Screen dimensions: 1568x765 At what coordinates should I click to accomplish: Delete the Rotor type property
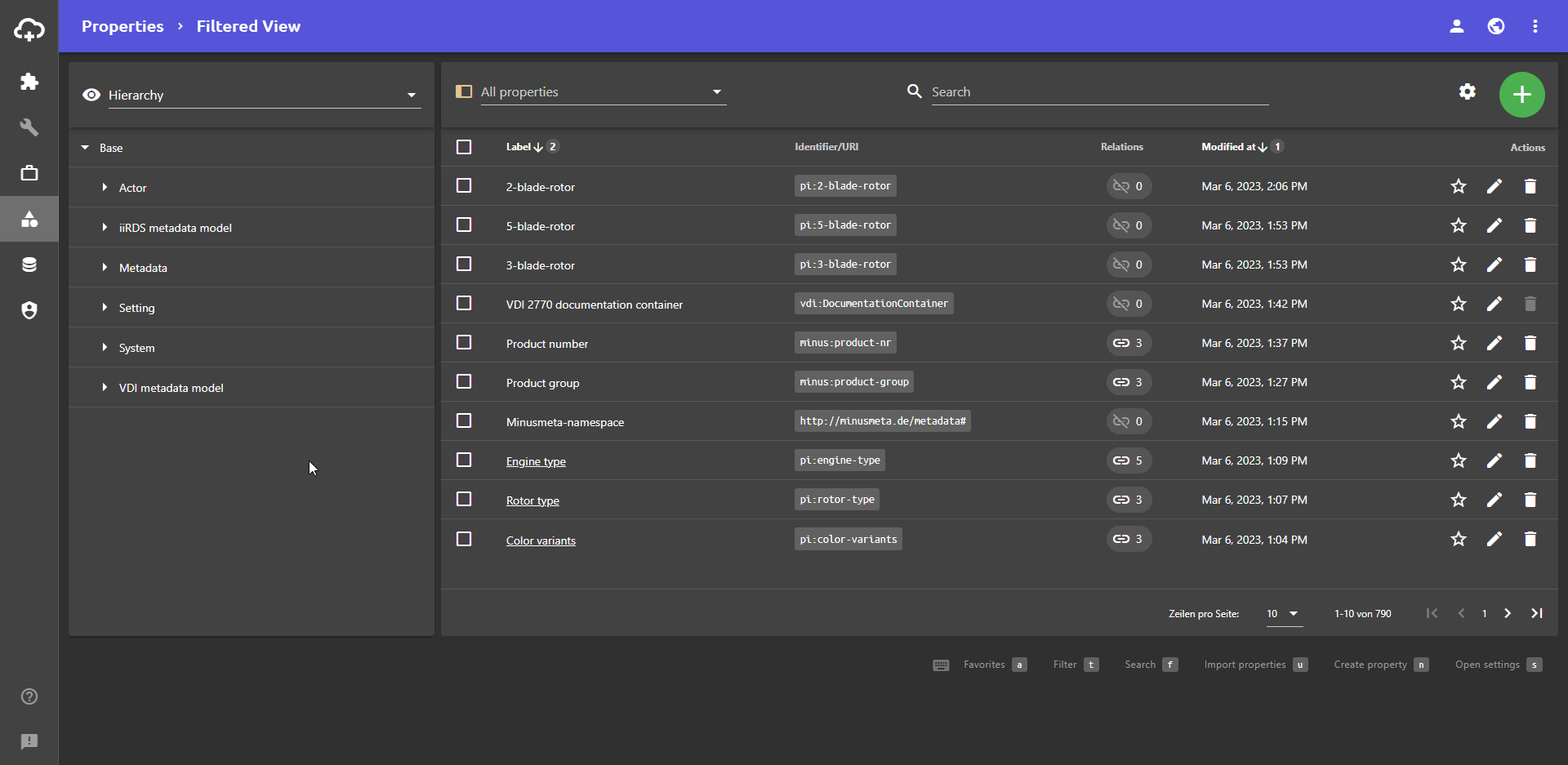click(1530, 500)
